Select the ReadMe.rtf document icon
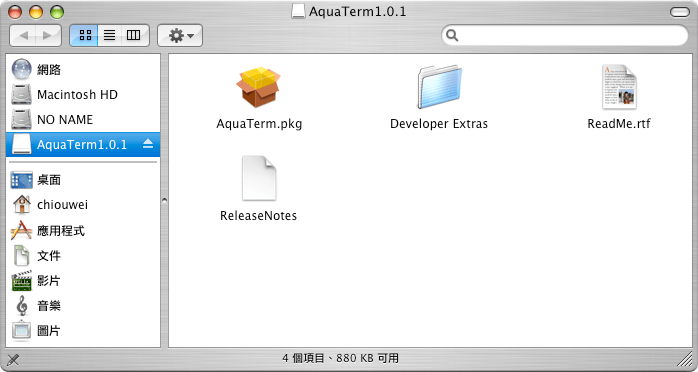The width and height of the screenshot is (698, 372). coord(619,87)
